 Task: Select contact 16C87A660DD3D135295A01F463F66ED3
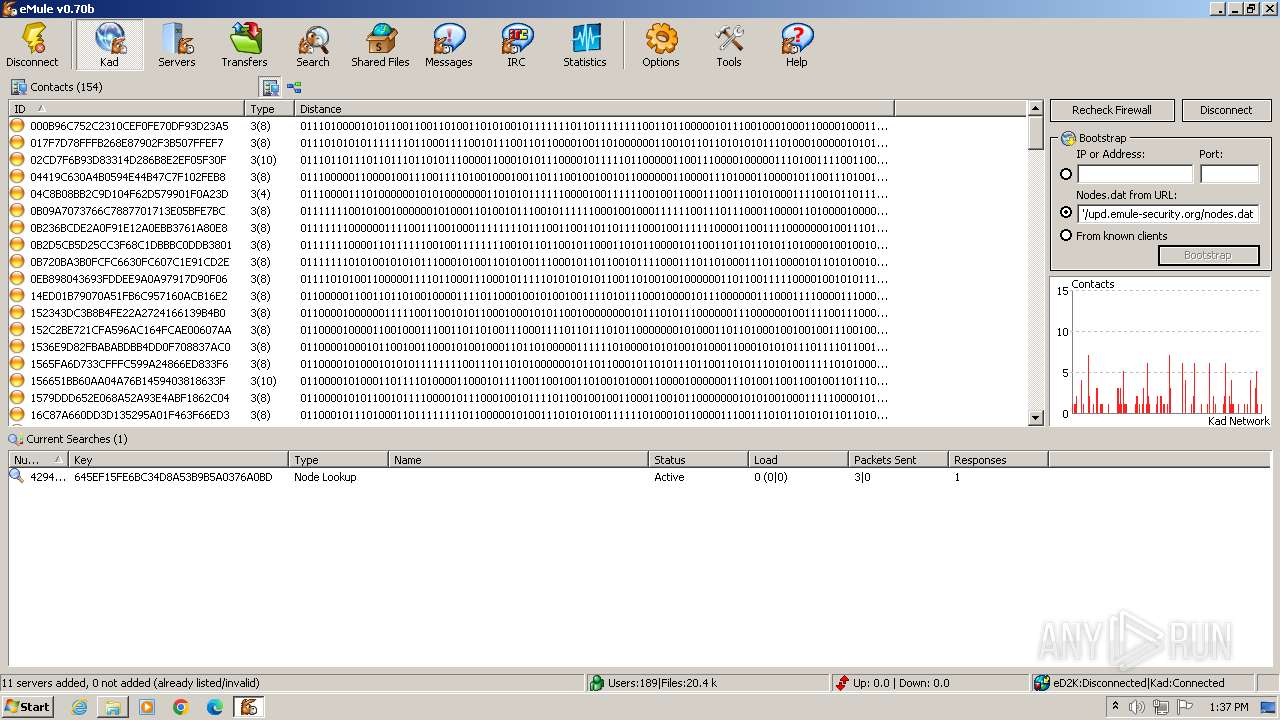click(x=129, y=415)
